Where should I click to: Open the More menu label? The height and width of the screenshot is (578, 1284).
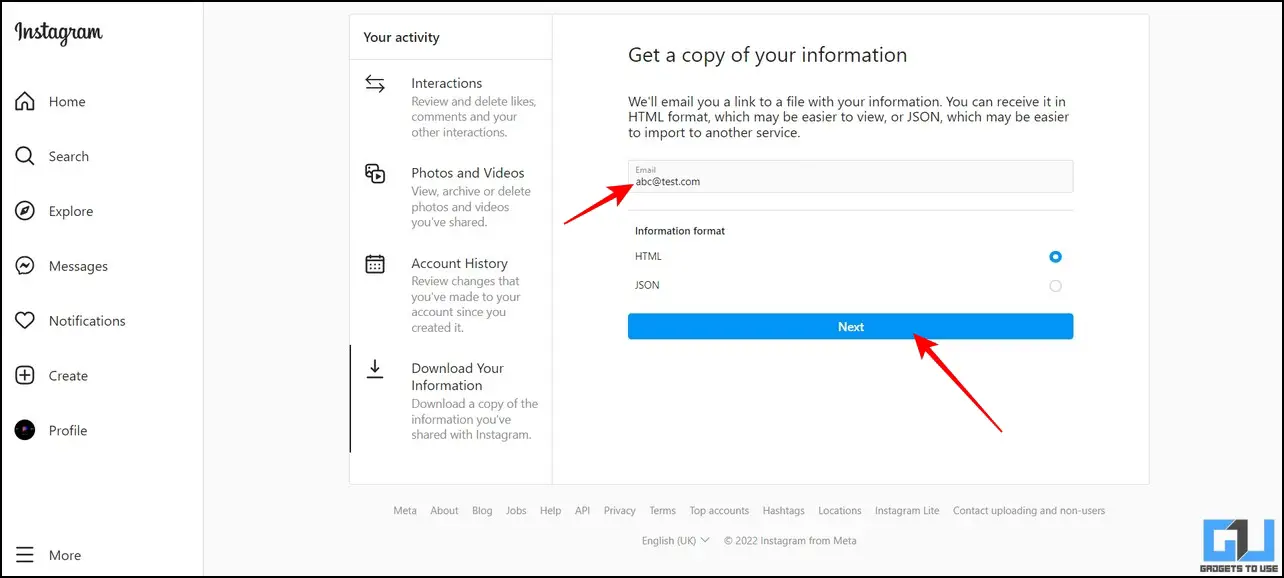(x=65, y=555)
